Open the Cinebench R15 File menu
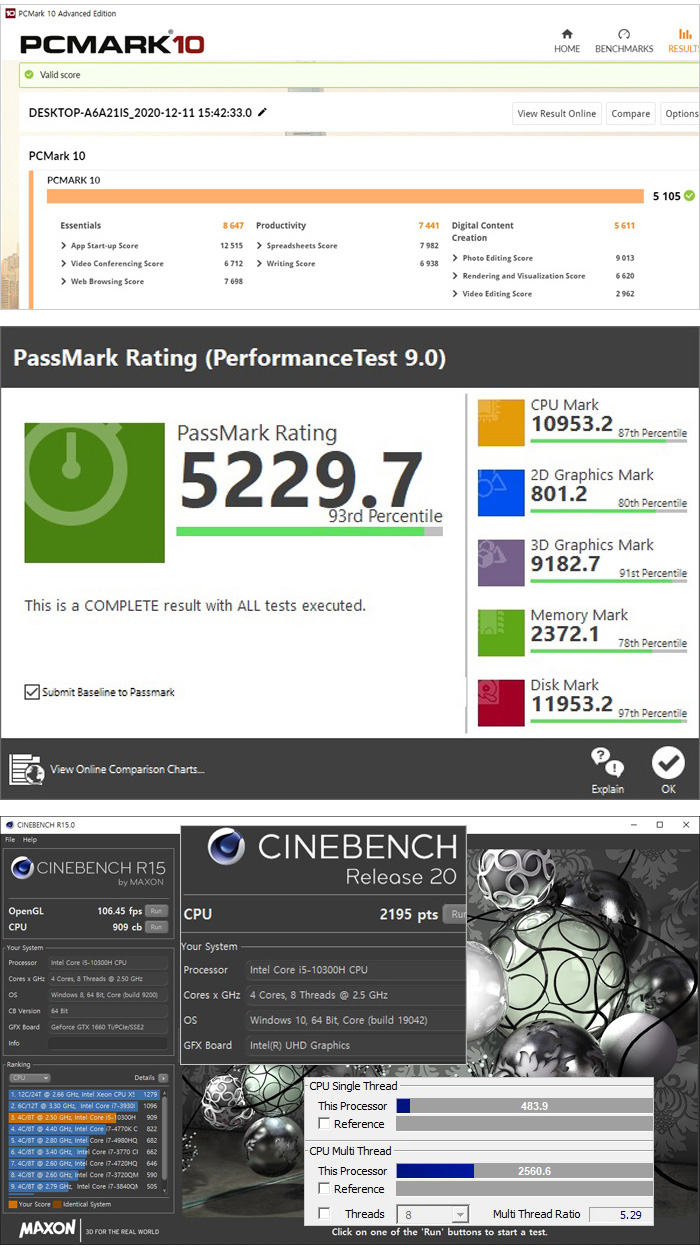The height and width of the screenshot is (1248, 700). pyautogui.click(x=10, y=840)
